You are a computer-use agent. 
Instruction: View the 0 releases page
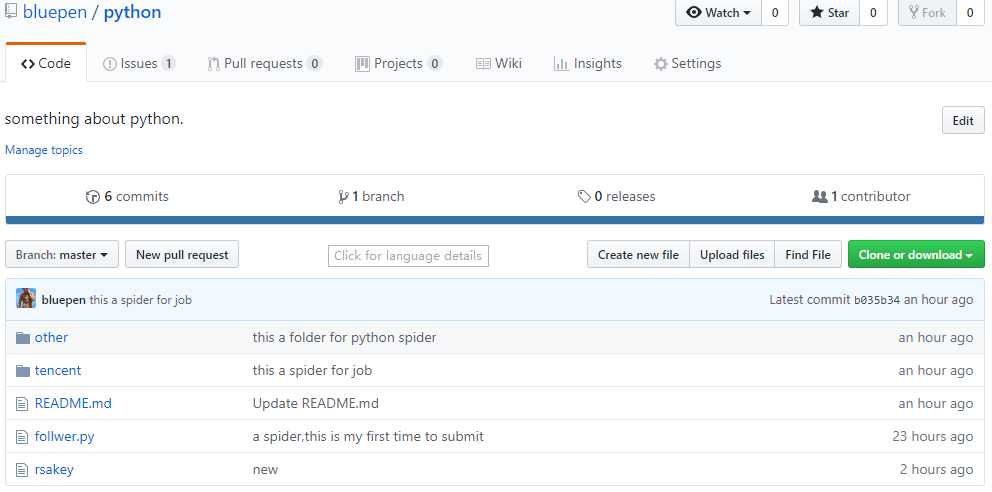tap(617, 197)
